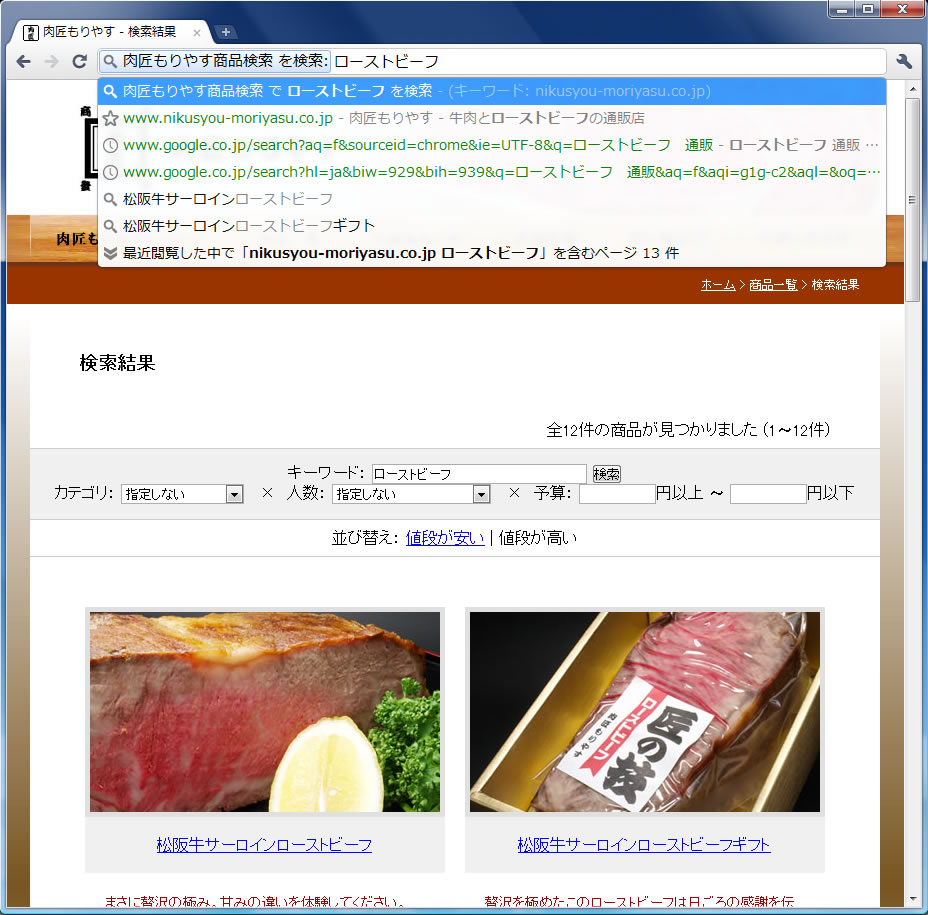Minimize the browser window
This screenshot has height=915, width=928.
click(x=841, y=9)
